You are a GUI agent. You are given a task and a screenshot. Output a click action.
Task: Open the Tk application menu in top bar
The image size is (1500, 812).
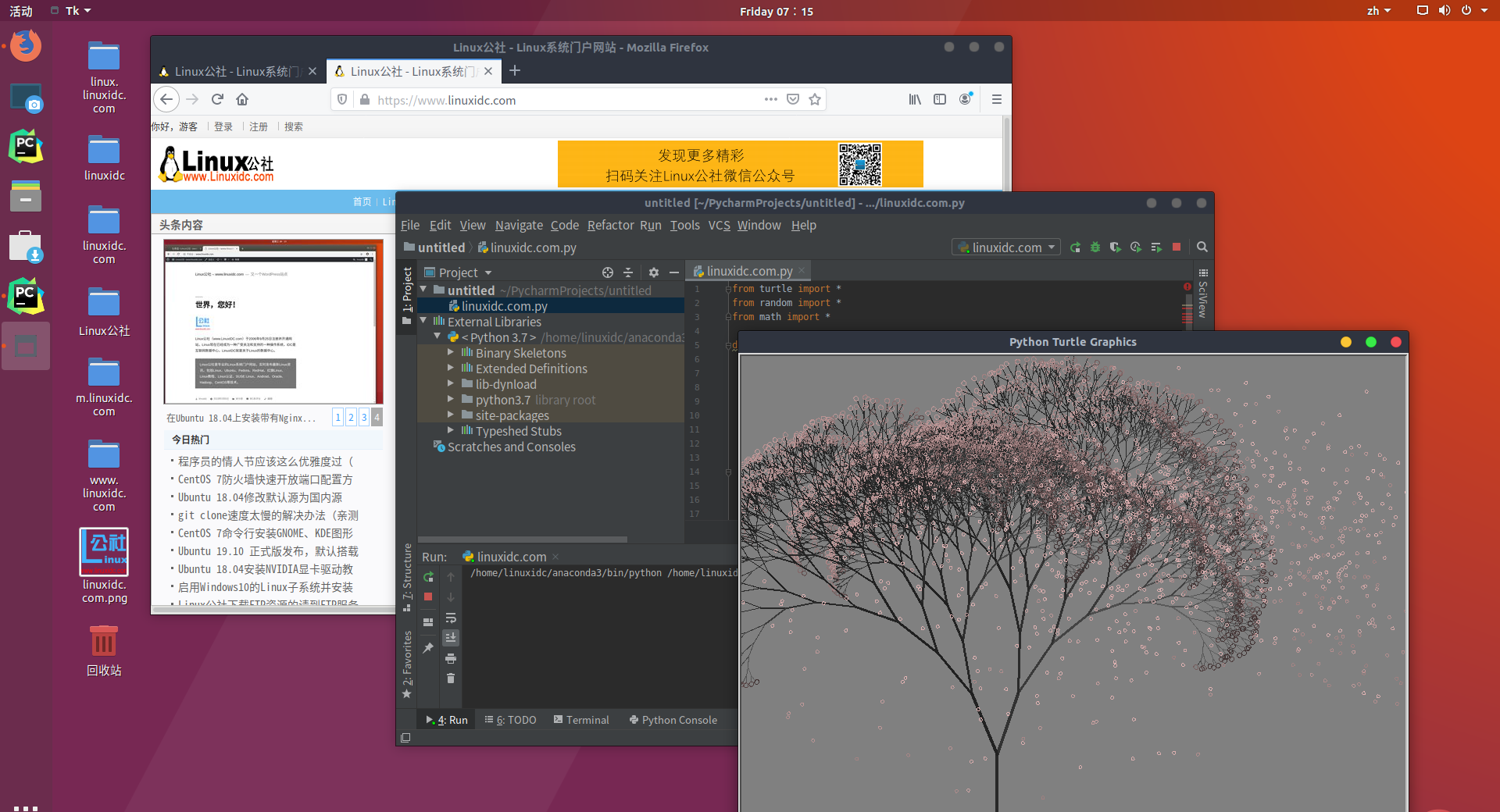point(71,11)
